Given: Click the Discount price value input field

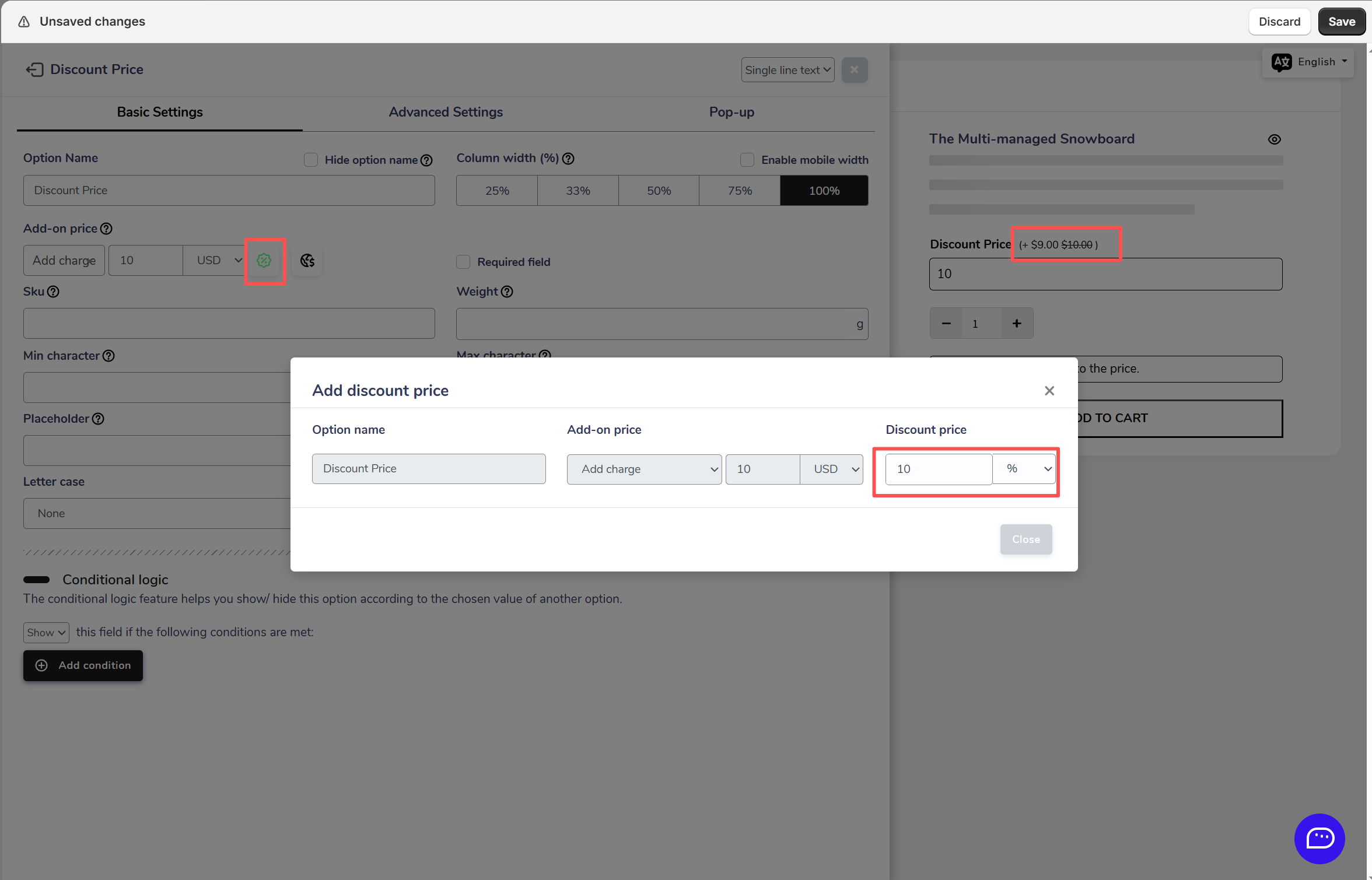Looking at the screenshot, I should [x=938, y=469].
